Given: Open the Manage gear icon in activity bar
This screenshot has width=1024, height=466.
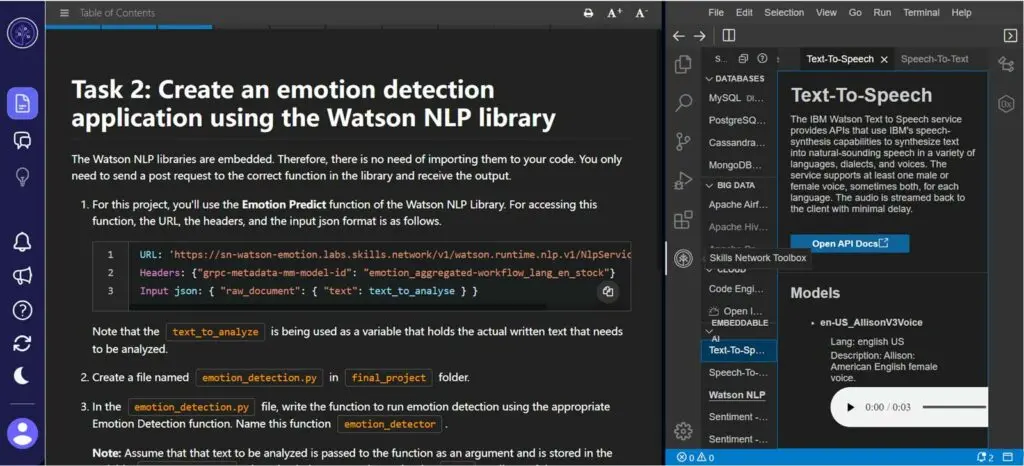Looking at the screenshot, I should (x=683, y=431).
